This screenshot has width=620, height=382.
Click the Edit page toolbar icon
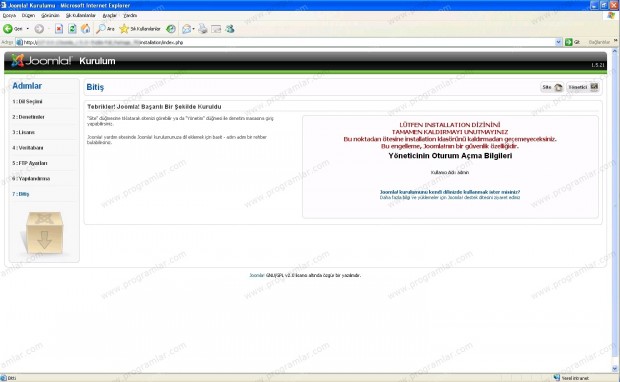(216, 29)
